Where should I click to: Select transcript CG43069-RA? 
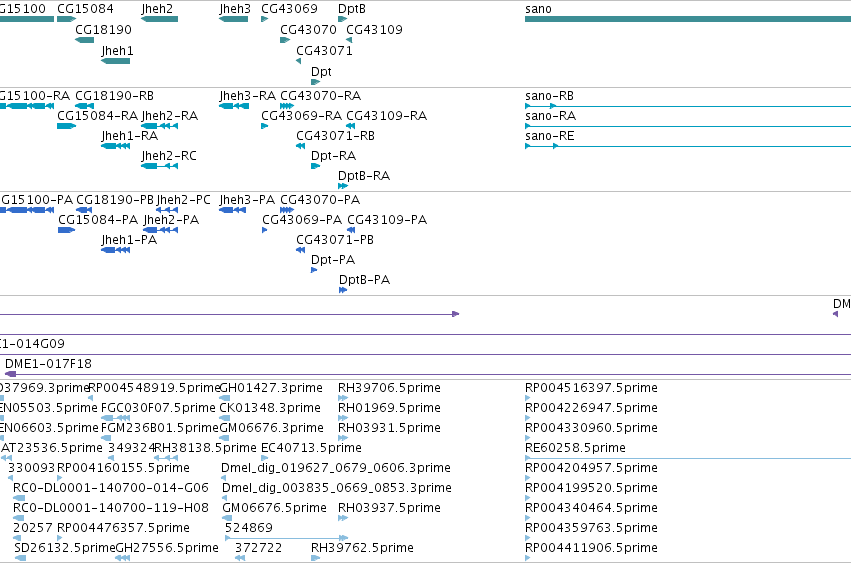coord(301,116)
